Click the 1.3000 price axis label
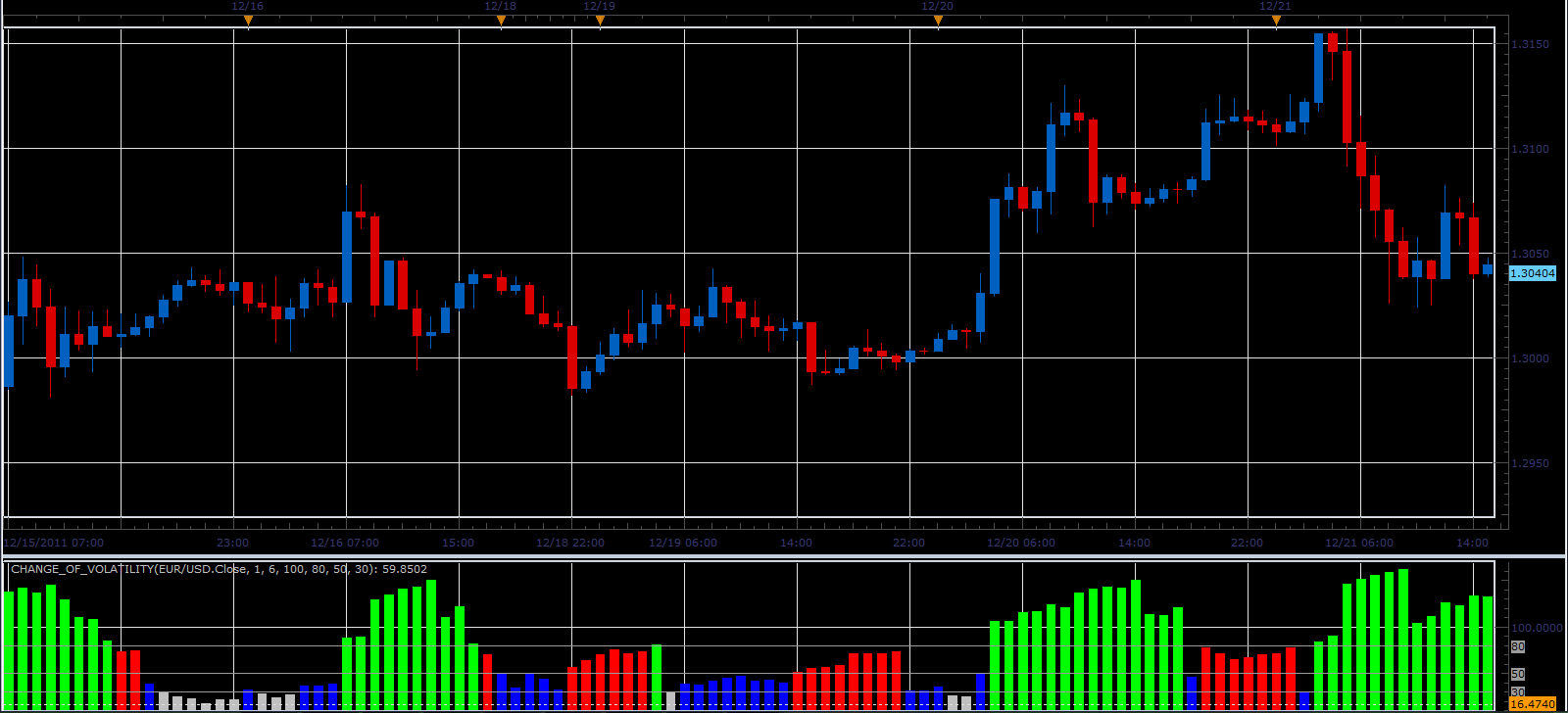1568x713 pixels. [x=1530, y=358]
